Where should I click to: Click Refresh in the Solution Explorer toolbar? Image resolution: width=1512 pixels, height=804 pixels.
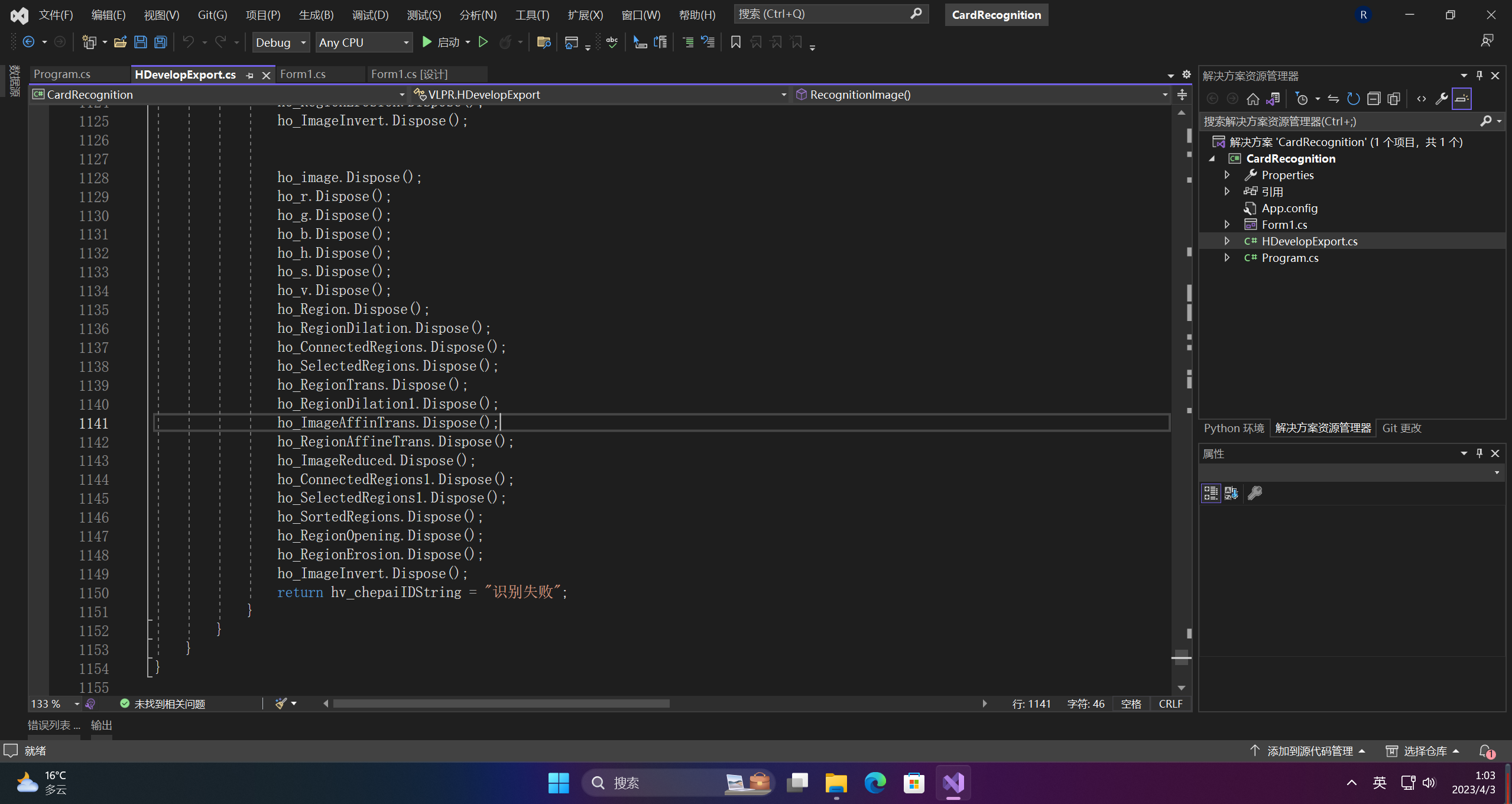1353,99
